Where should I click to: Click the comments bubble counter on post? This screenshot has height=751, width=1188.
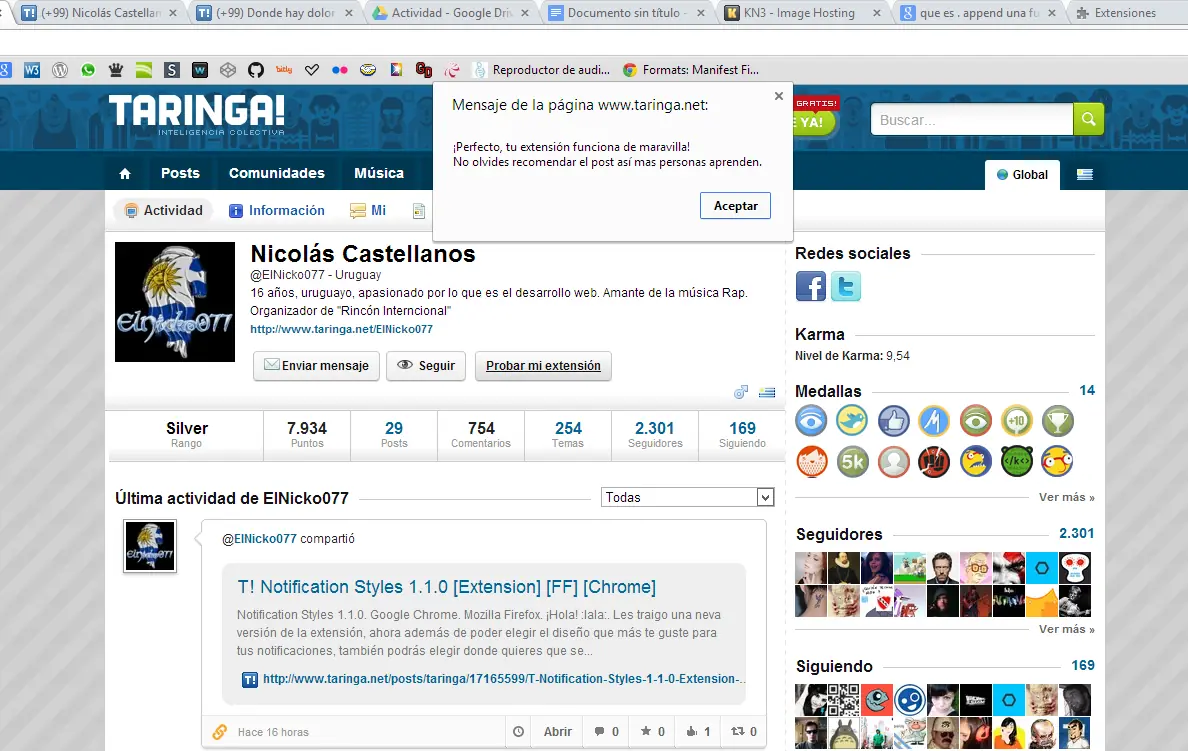pos(607,731)
